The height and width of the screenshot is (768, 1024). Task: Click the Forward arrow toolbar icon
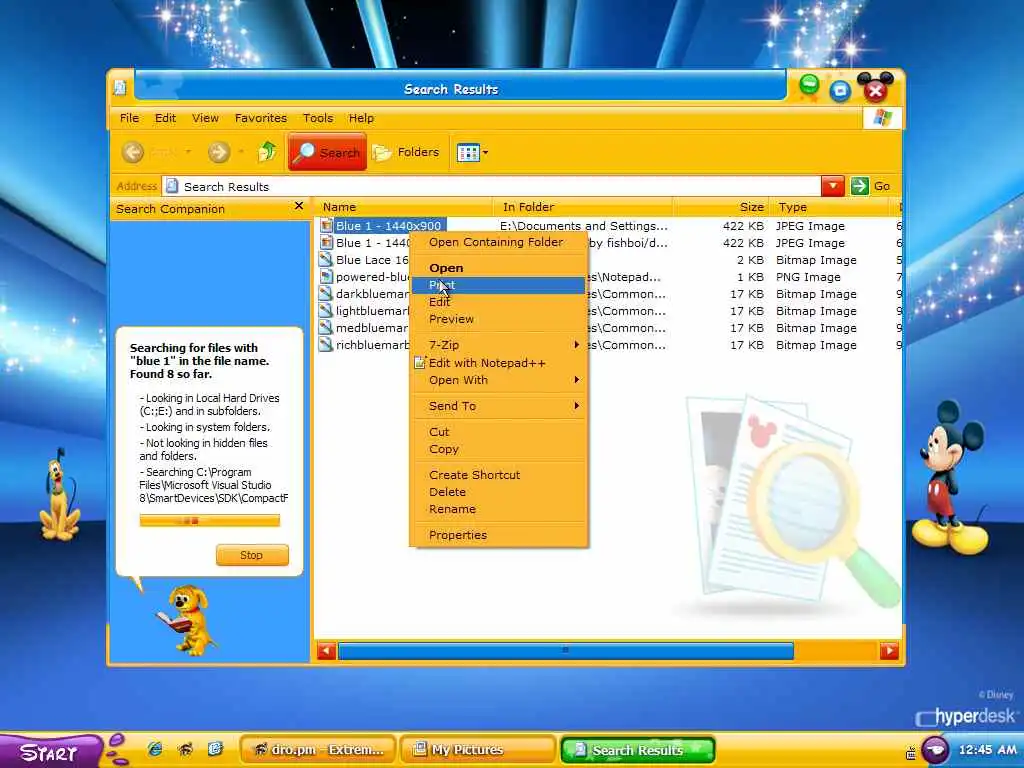click(x=219, y=152)
